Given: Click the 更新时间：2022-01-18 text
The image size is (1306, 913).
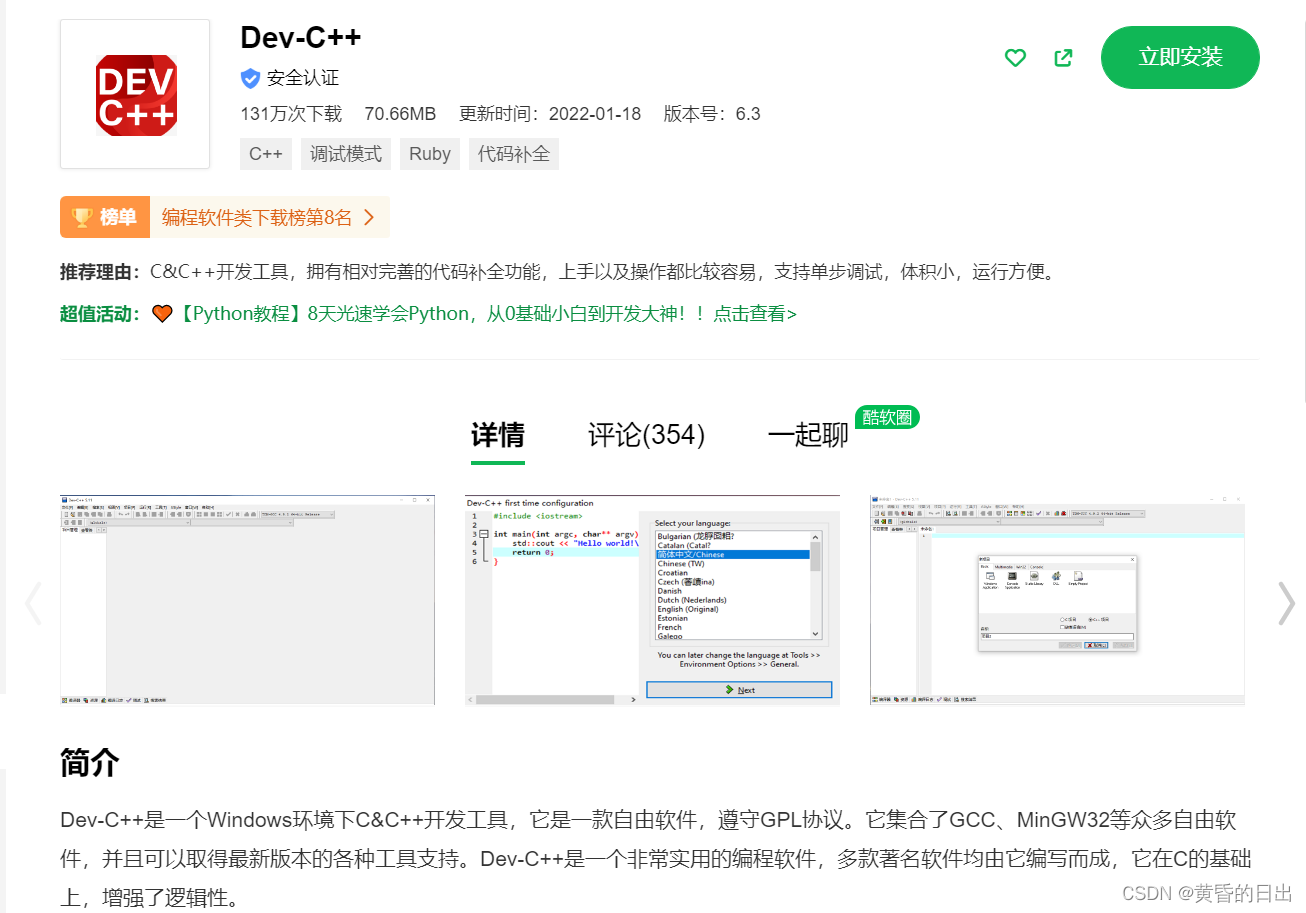Looking at the screenshot, I should (550, 114).
